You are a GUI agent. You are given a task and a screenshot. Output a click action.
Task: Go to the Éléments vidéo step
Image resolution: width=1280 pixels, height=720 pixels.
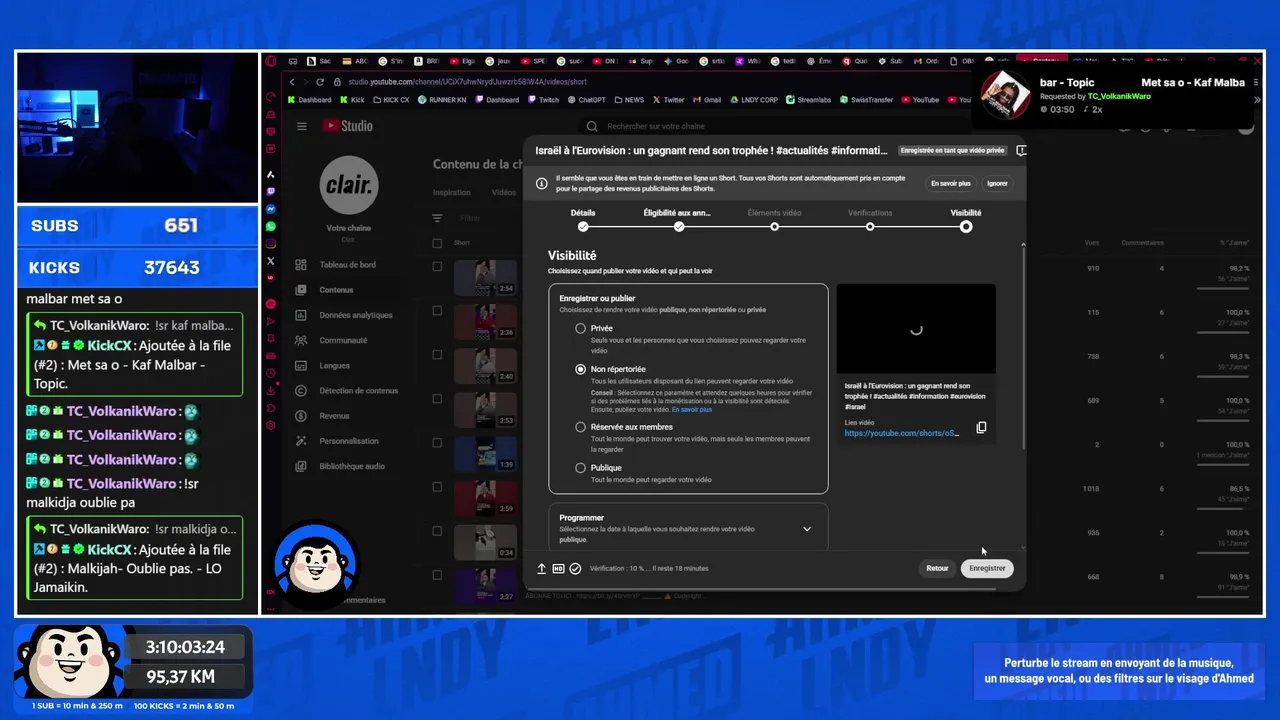click(x=775, y=220)
